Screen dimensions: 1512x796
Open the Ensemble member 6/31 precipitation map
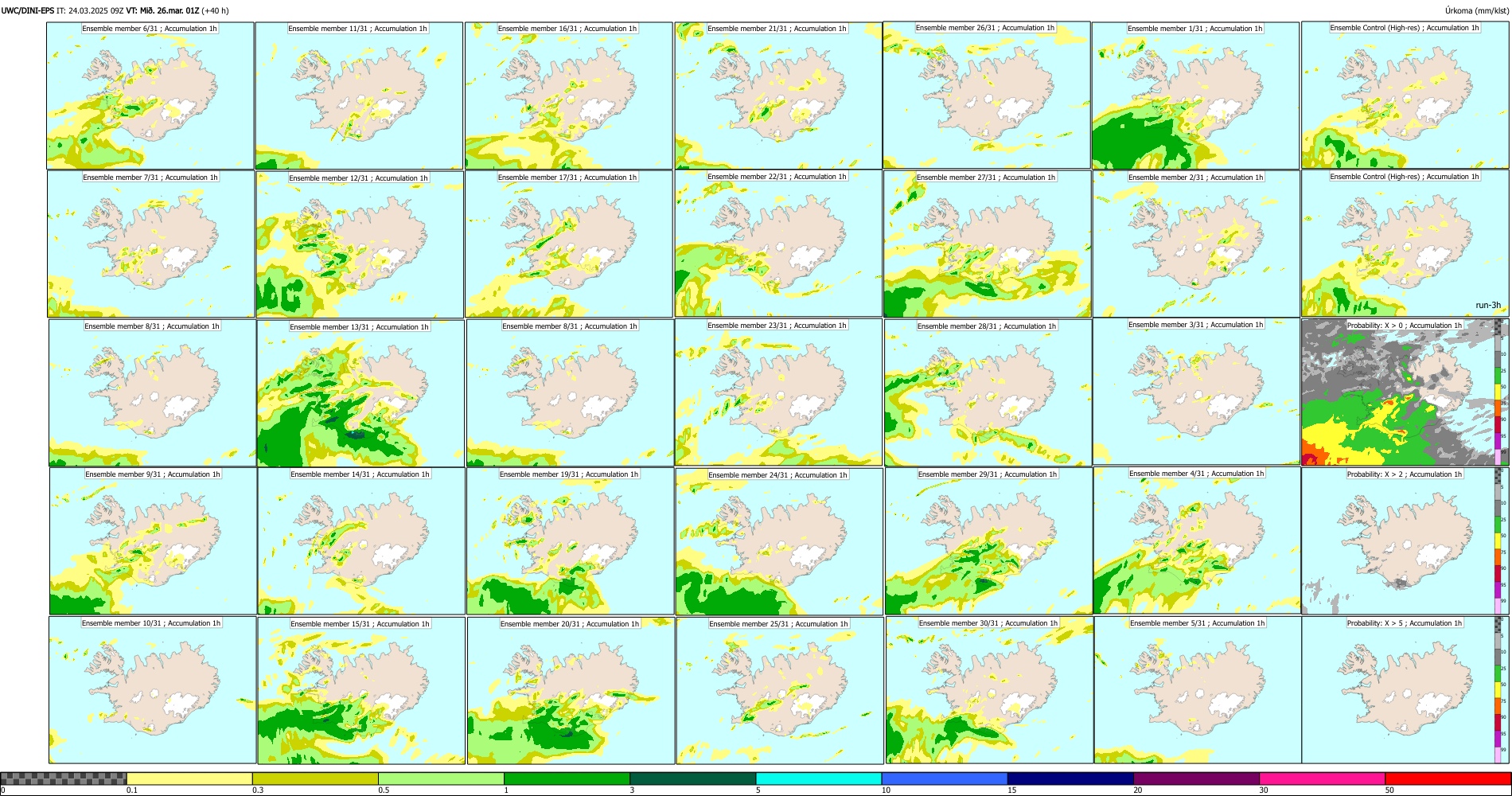coord(150,96)
